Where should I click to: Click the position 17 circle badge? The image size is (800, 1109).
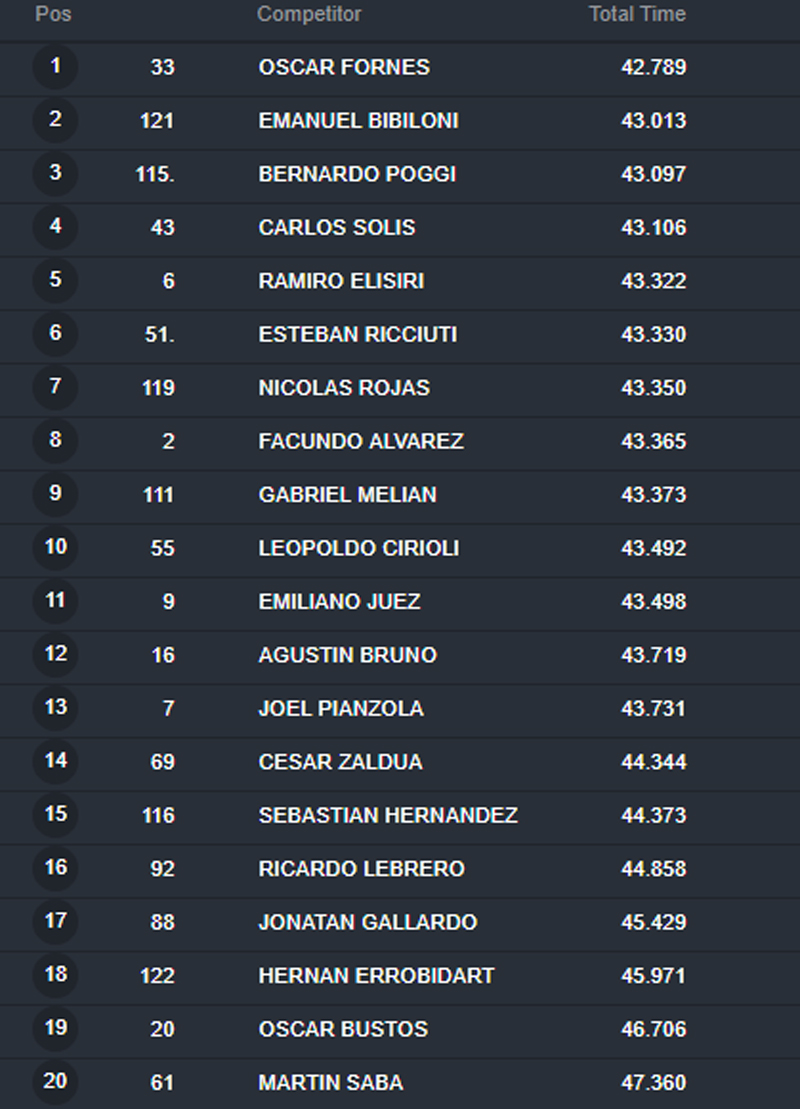click(x=55, y=922)
